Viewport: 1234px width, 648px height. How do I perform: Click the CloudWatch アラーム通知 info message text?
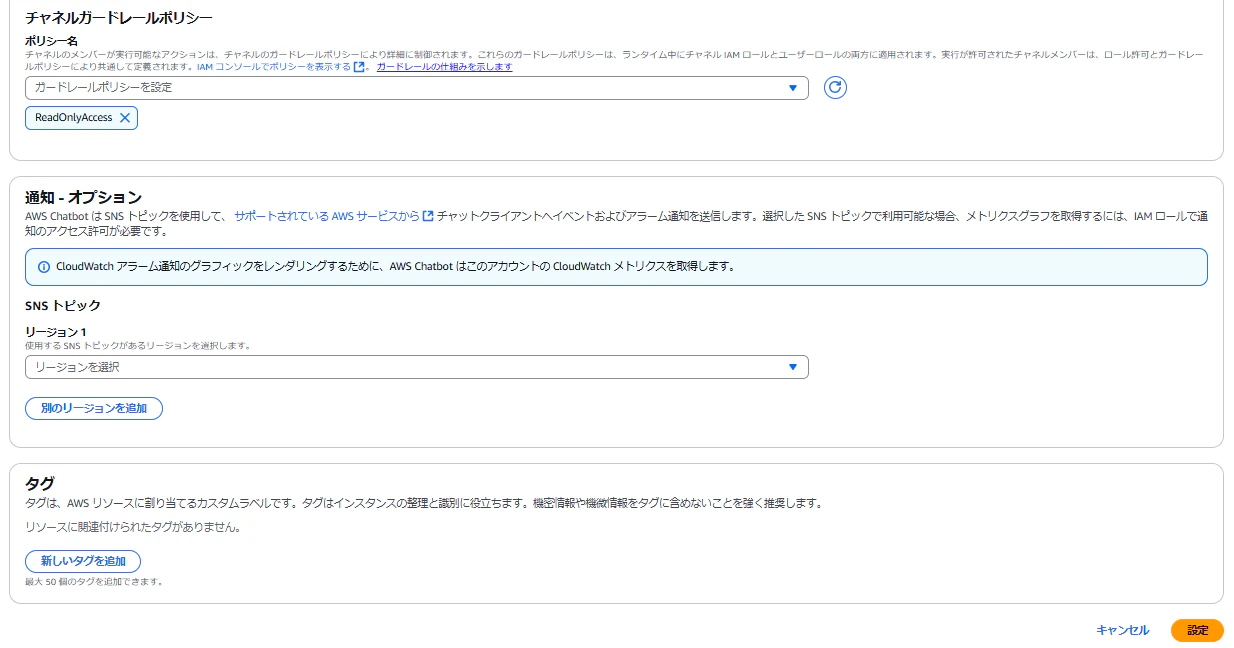coord(396,267)
